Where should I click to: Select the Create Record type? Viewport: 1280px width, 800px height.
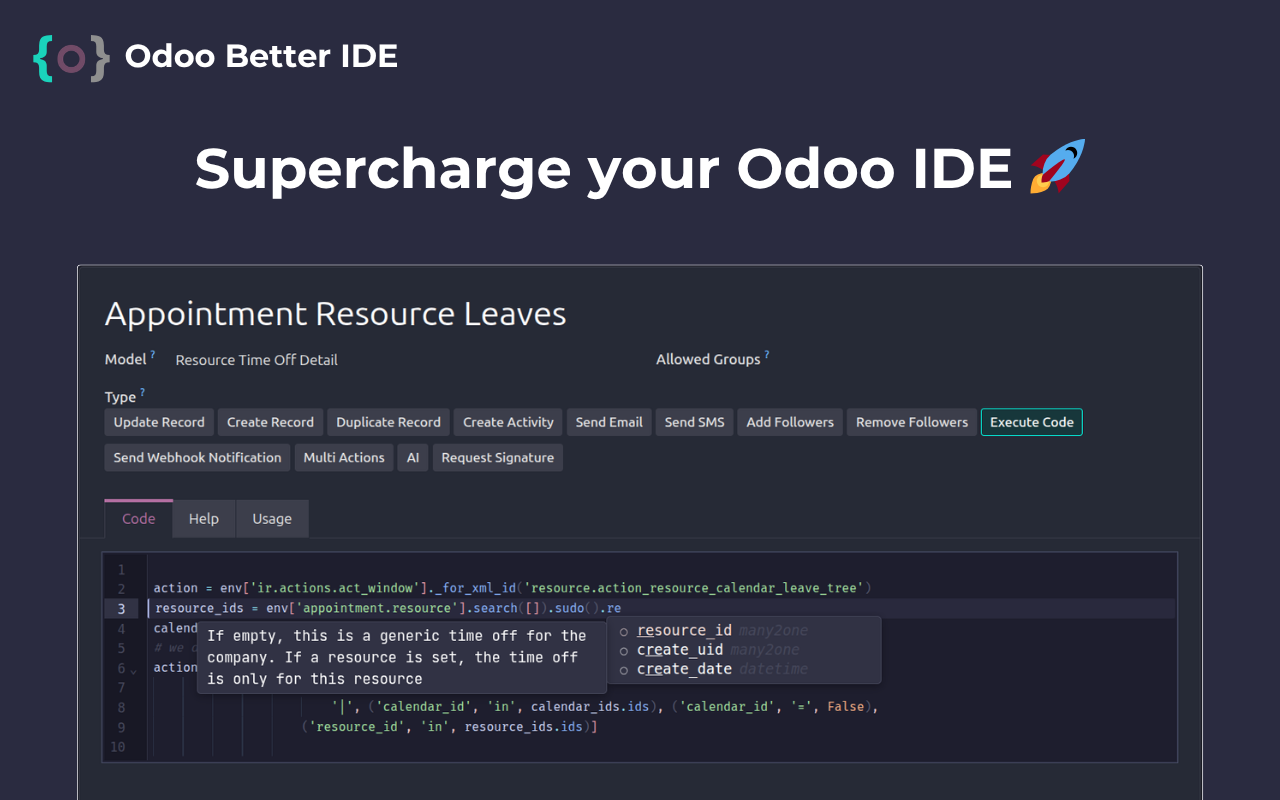coord(270,422)
